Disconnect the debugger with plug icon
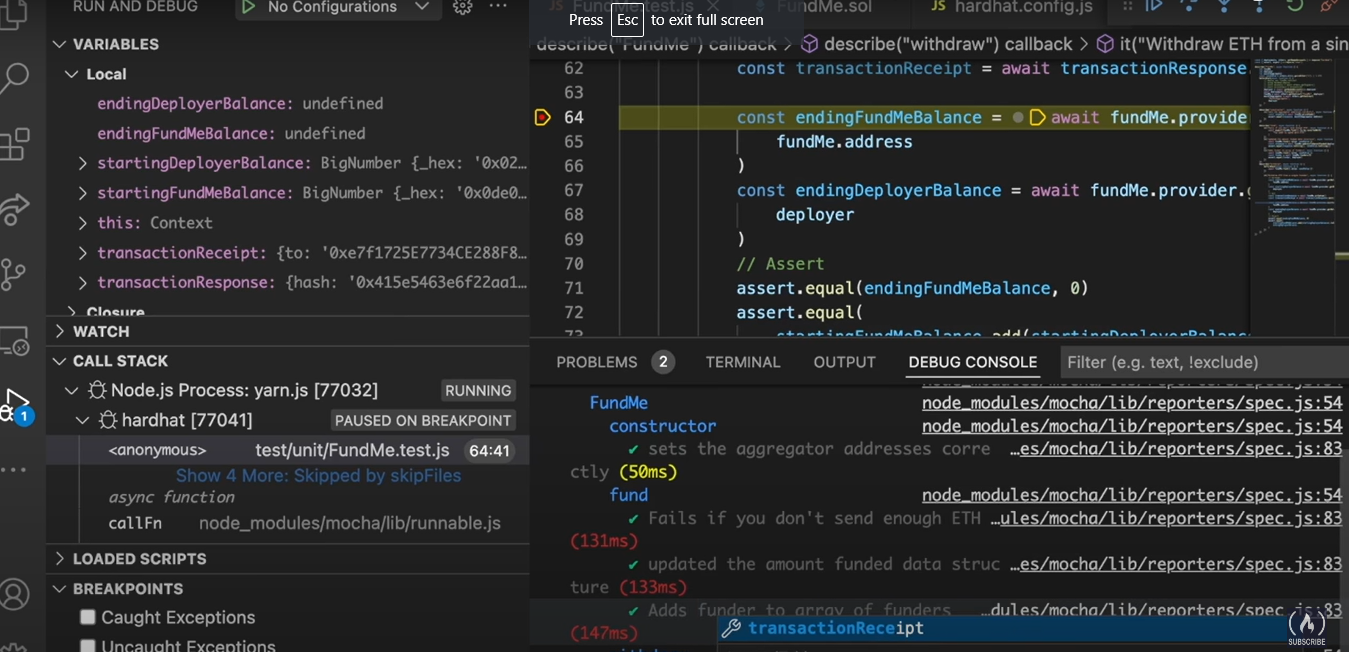The width and height of the screenshot is (1349, 652). pos(1329,6)
